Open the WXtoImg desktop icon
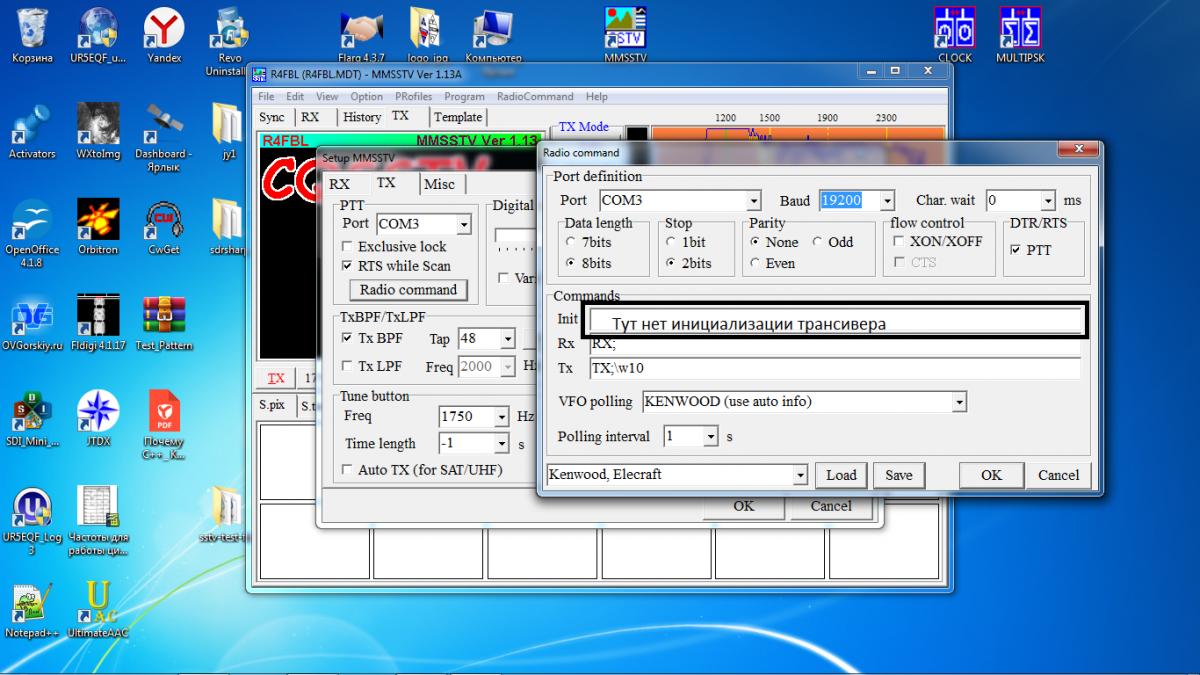The width and height of the screenshot is (1200, 675). (98, 126)
